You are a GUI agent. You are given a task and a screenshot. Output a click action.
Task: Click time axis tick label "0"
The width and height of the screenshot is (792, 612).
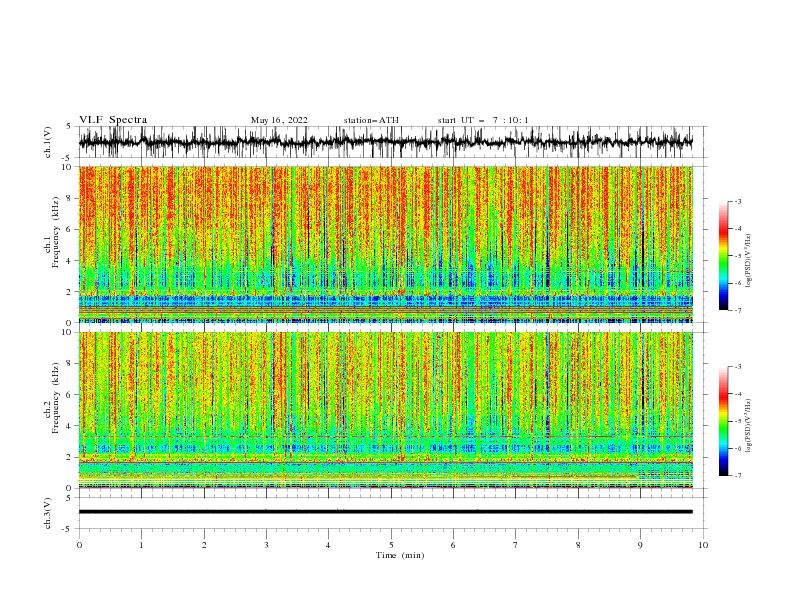pos(79,545)
